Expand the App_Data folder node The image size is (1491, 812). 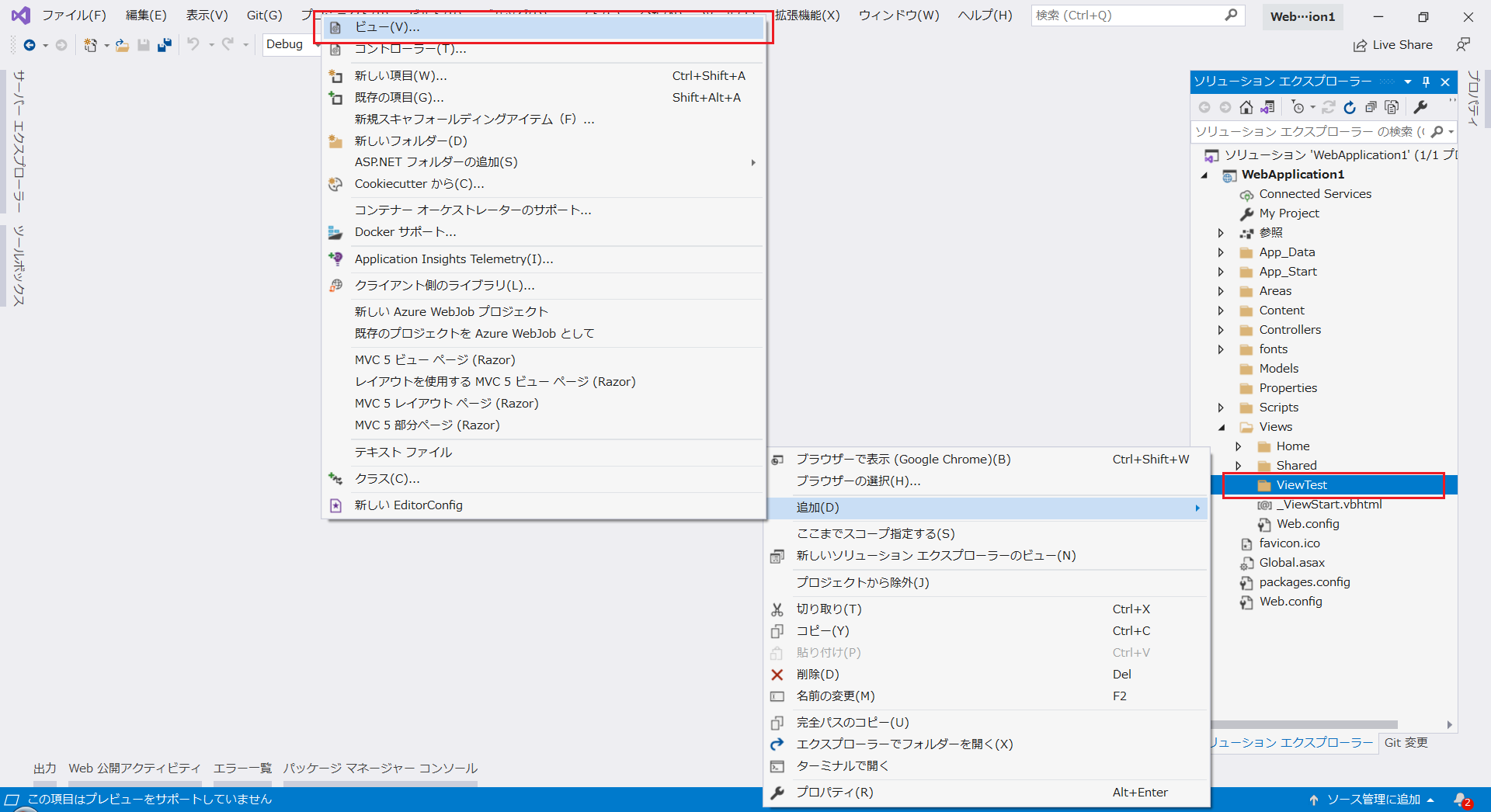(x=1221, y=252)
